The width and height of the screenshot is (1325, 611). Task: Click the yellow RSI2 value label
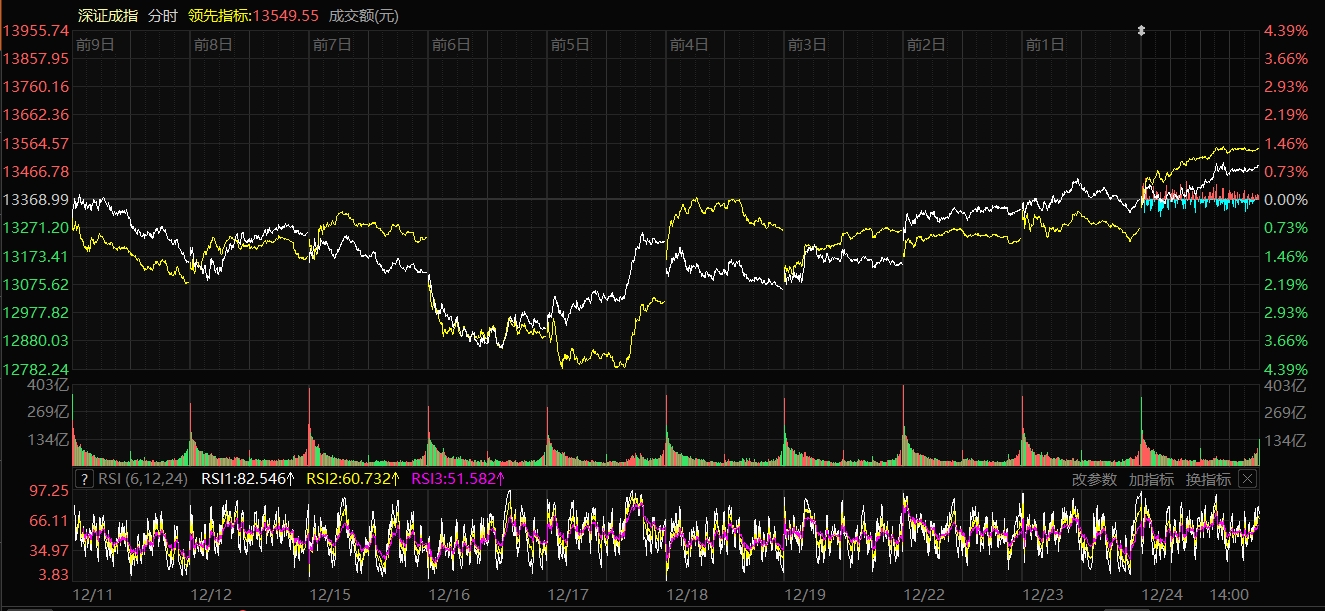tap(350, 479)
